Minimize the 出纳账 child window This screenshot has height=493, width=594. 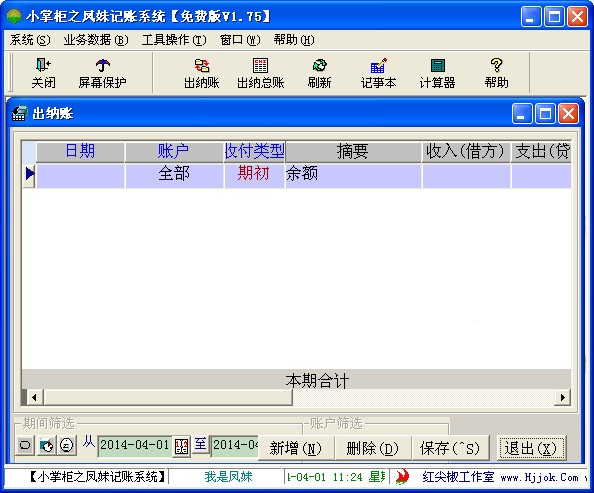pyautogui.click(x=522, y=113)
